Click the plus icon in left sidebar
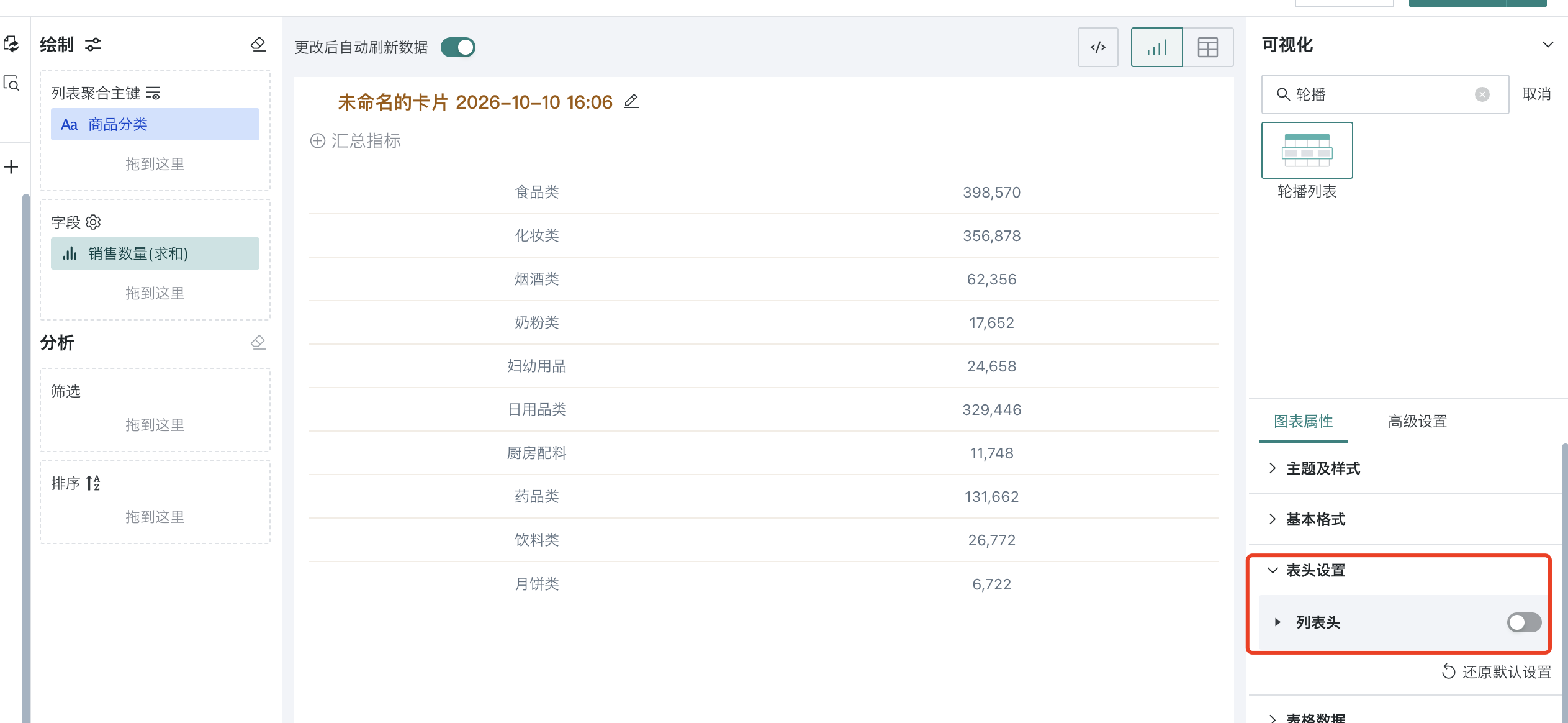This screenshot has width=1568, height=723. pos(11,166)
